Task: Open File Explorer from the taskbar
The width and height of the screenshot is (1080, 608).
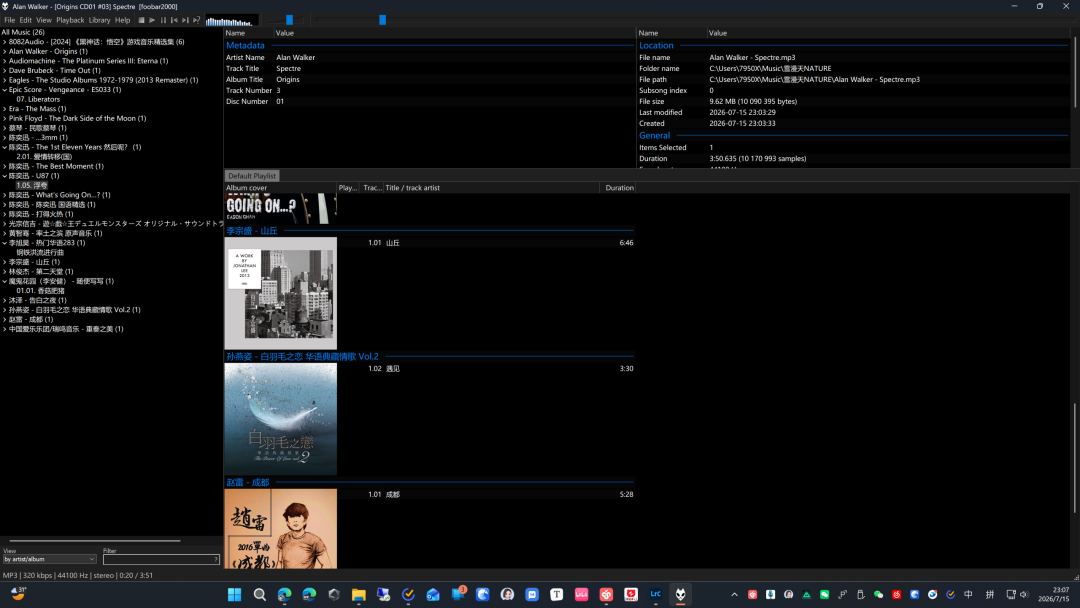Action: pos(359,594)
